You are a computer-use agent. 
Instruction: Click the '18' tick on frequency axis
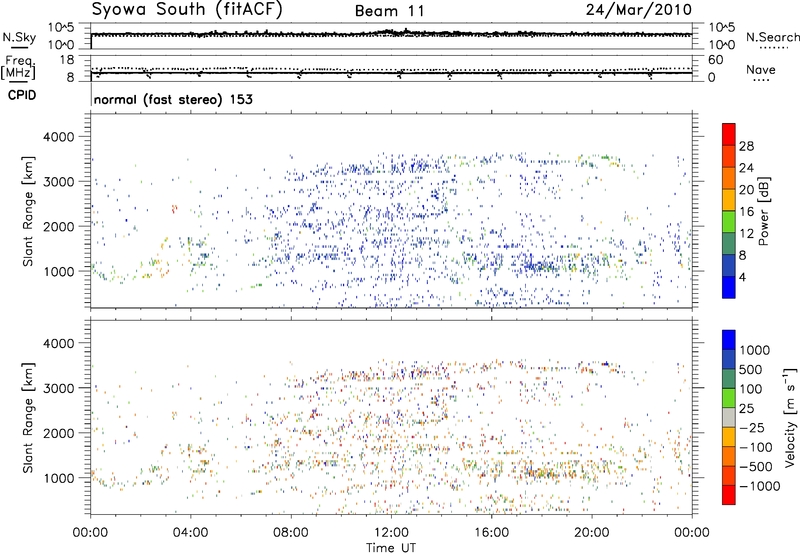[66, 60]
